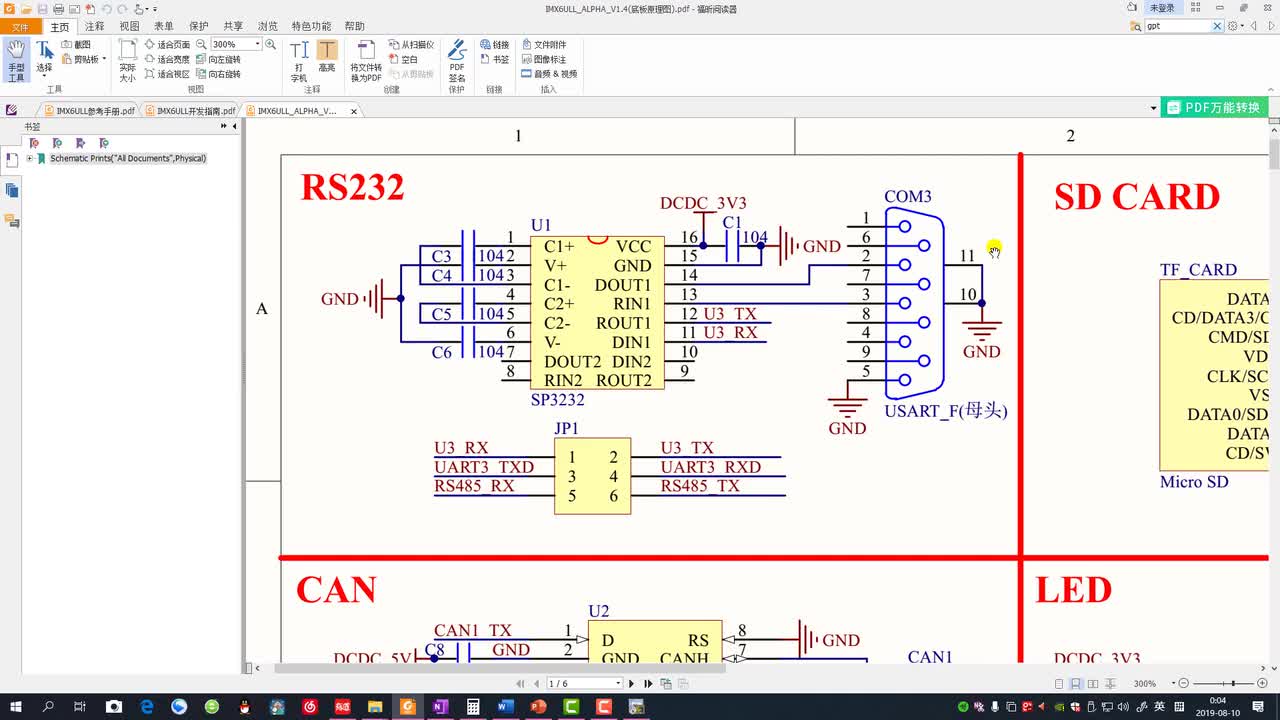Screen dimensions: 1280x720
Task: Switch to IMX6ULL参考手册.pdf document tab
Action: [88, 111]
